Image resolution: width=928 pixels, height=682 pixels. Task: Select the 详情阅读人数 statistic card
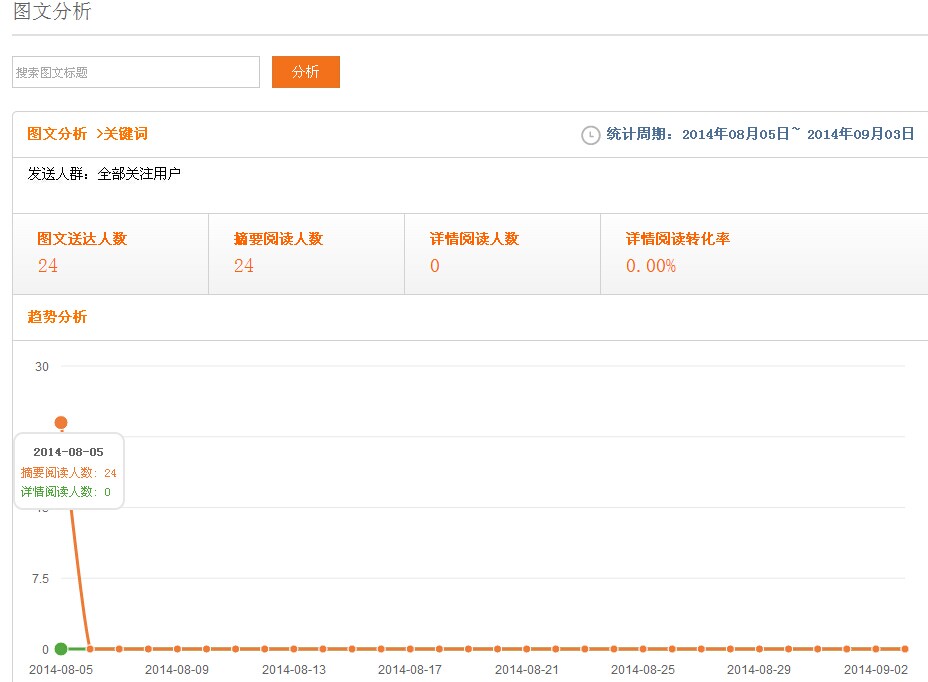(x=502, y=253)
